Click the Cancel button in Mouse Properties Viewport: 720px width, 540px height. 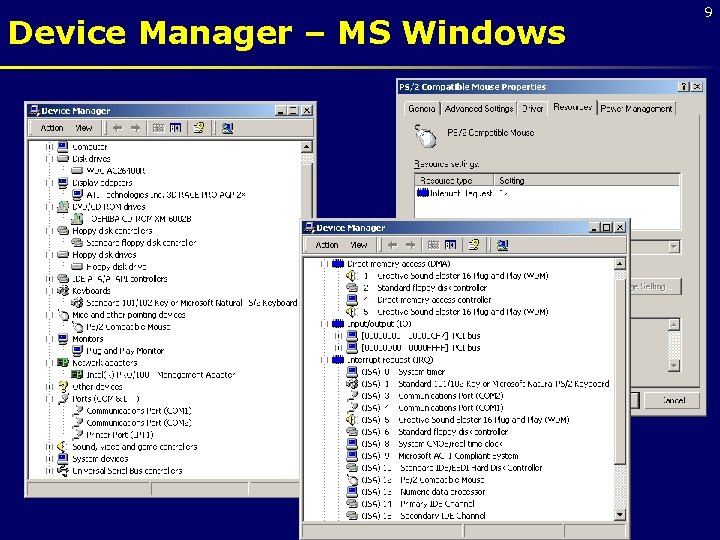(672, 400)
